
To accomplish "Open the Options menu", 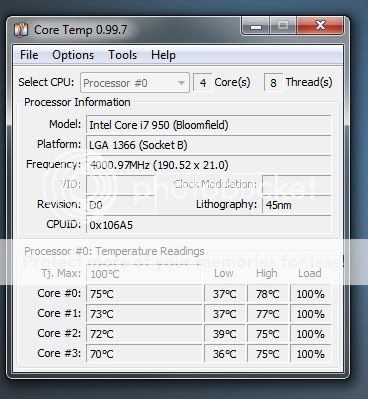I will pos(73,55).
